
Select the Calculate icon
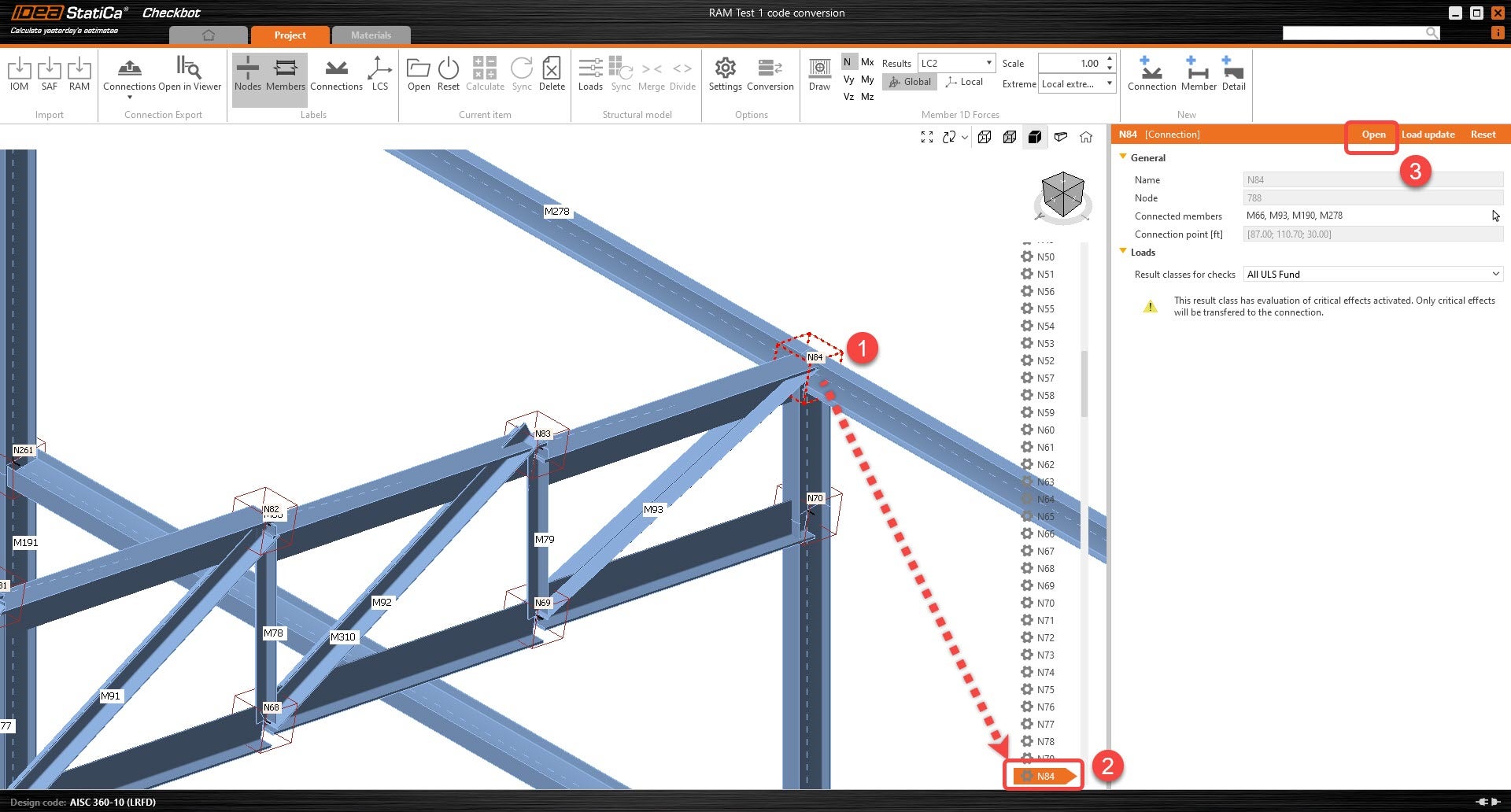(485, 75)
